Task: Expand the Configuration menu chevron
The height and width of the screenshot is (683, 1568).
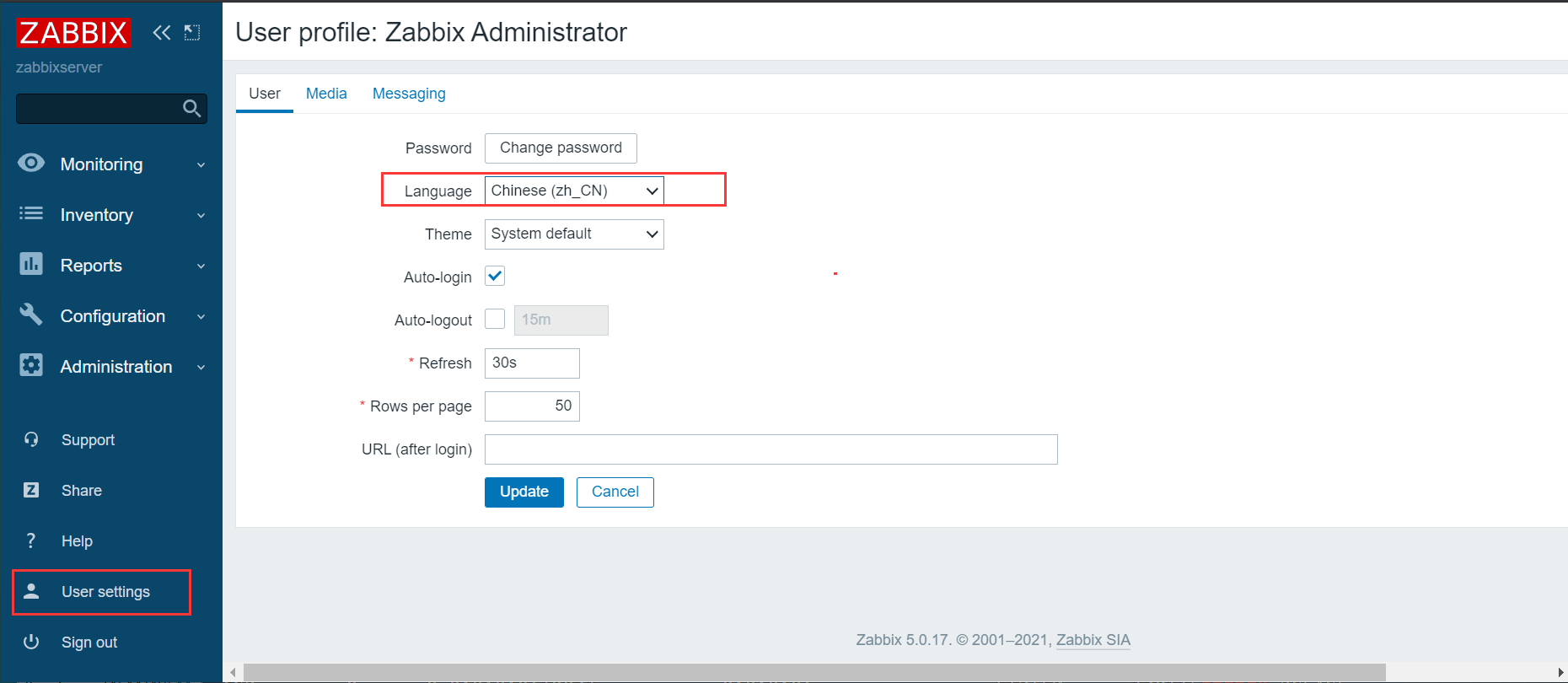Action: (201, 317)
